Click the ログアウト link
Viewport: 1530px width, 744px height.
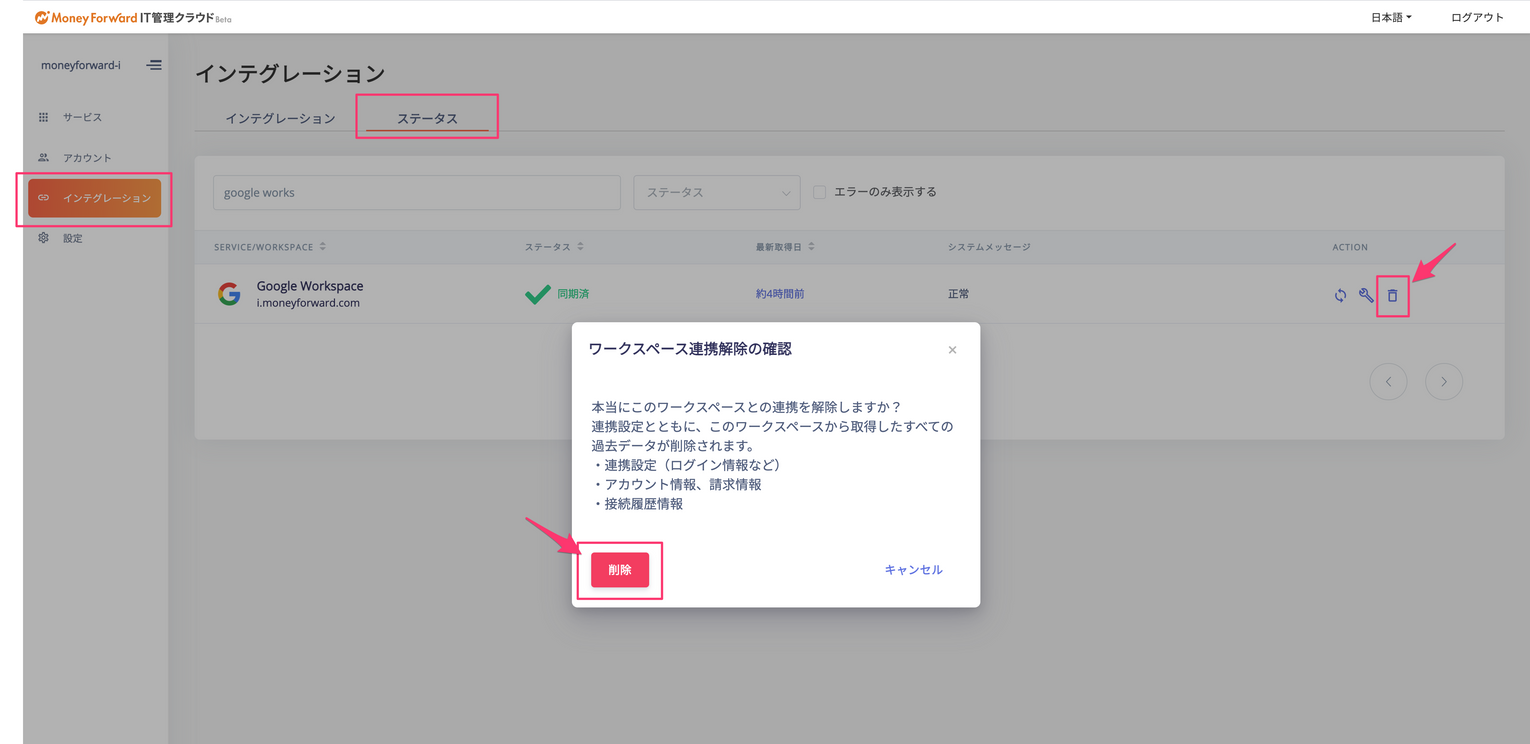coord(1477,17)
